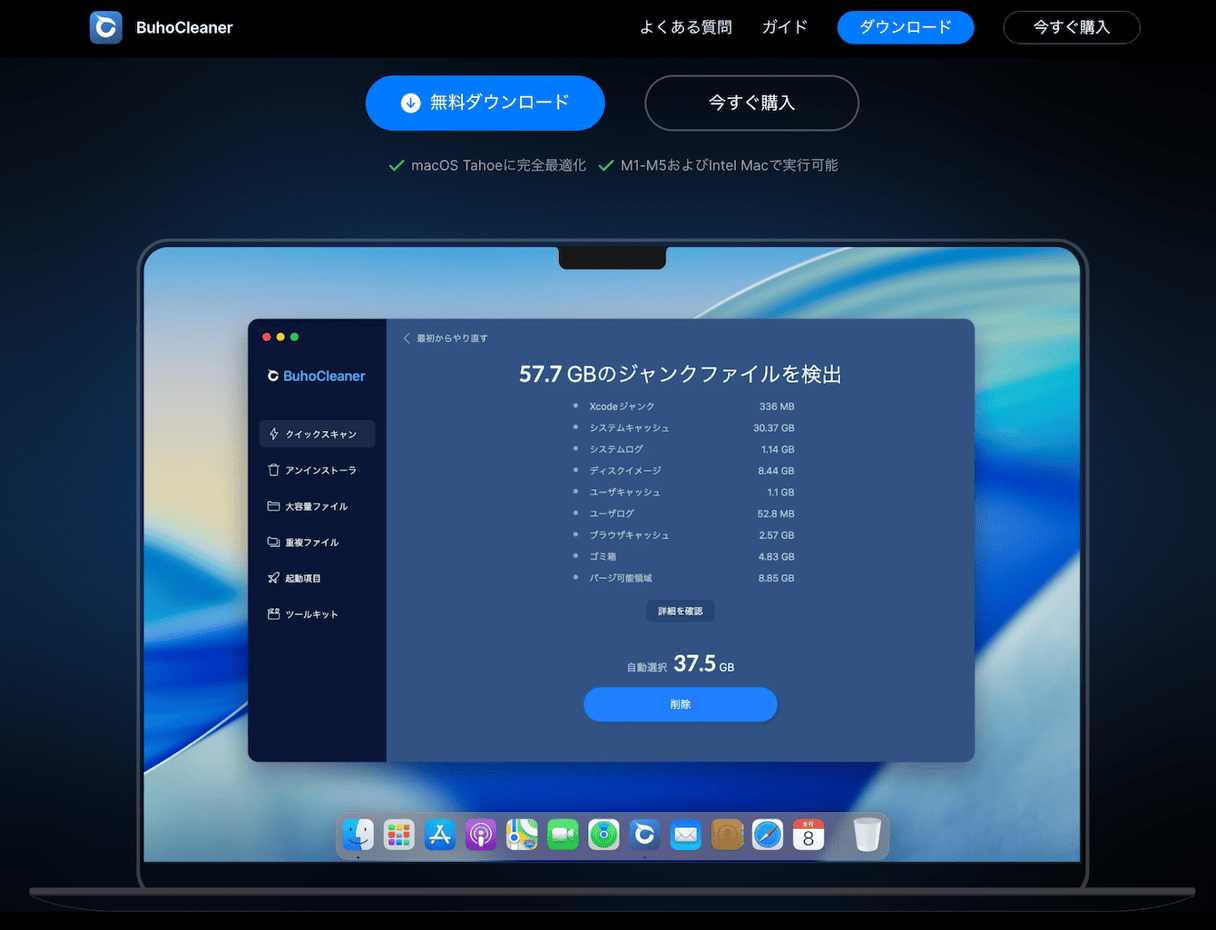1216x930 pixels.
Task: Click the 詳細を確認 button
Action: [x=680, y=610]
